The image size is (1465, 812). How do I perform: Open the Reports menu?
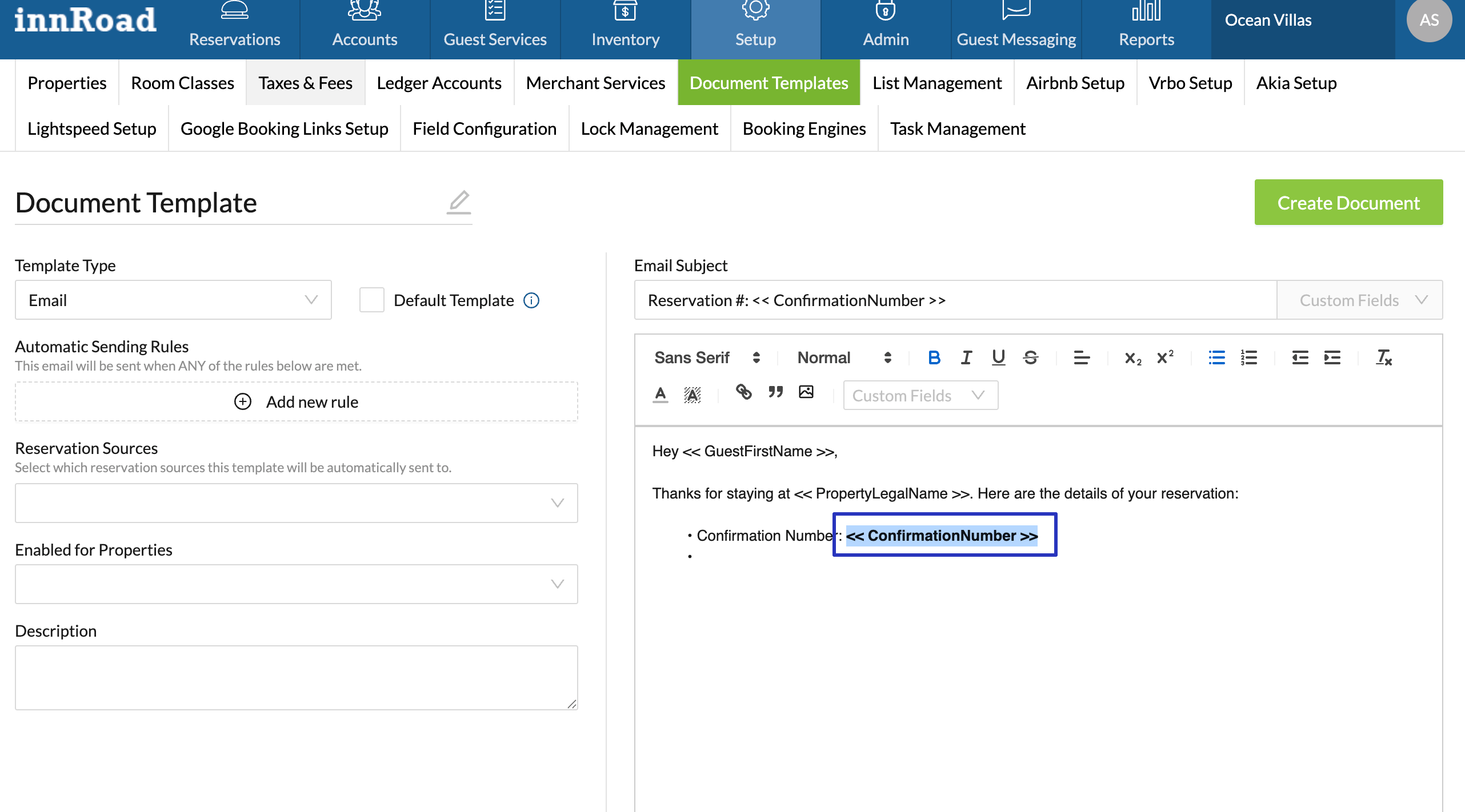(1146, 29)
